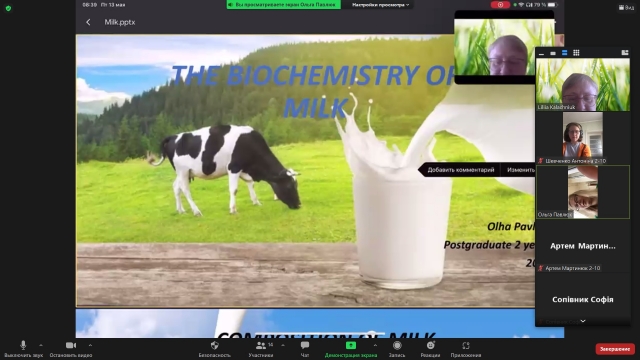
Task: Open audio options arrow beside microphone
Action: click(41, 345)
